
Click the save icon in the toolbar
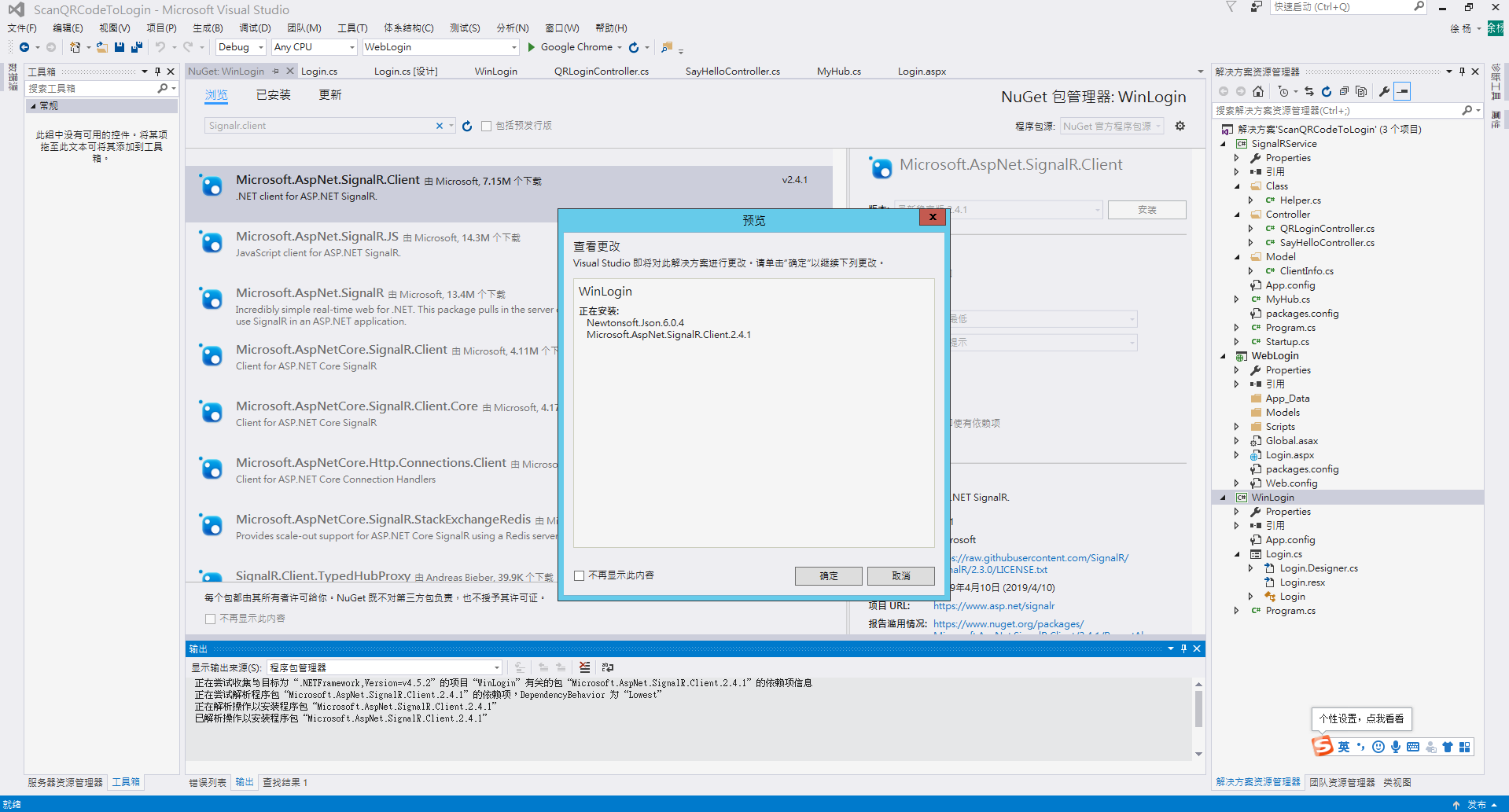pos(120,47)
